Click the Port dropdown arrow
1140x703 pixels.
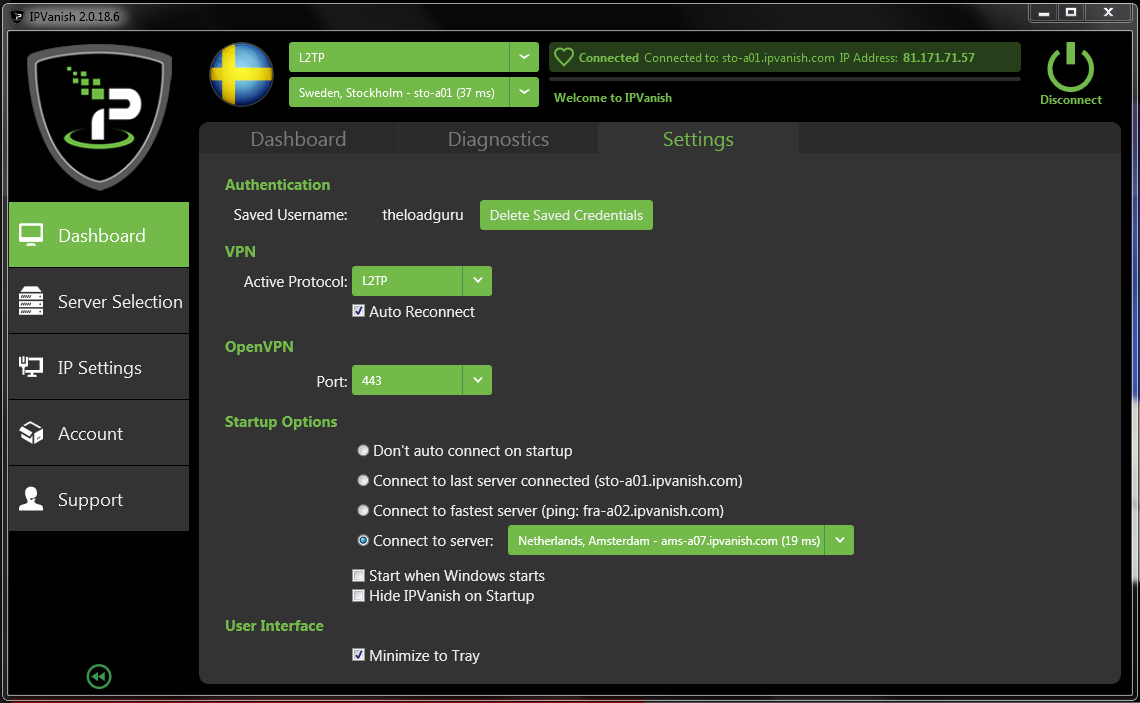pos(478,380)
